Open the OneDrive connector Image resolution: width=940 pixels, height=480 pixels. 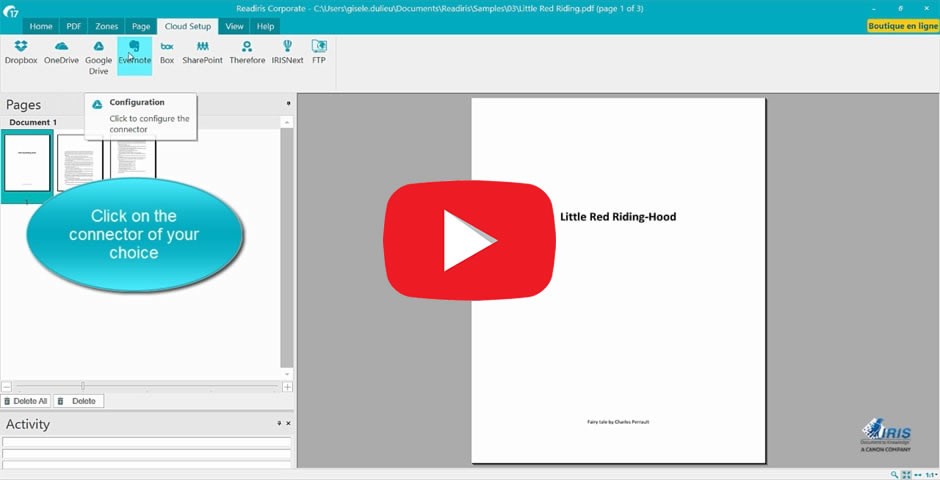click(61, 53)
